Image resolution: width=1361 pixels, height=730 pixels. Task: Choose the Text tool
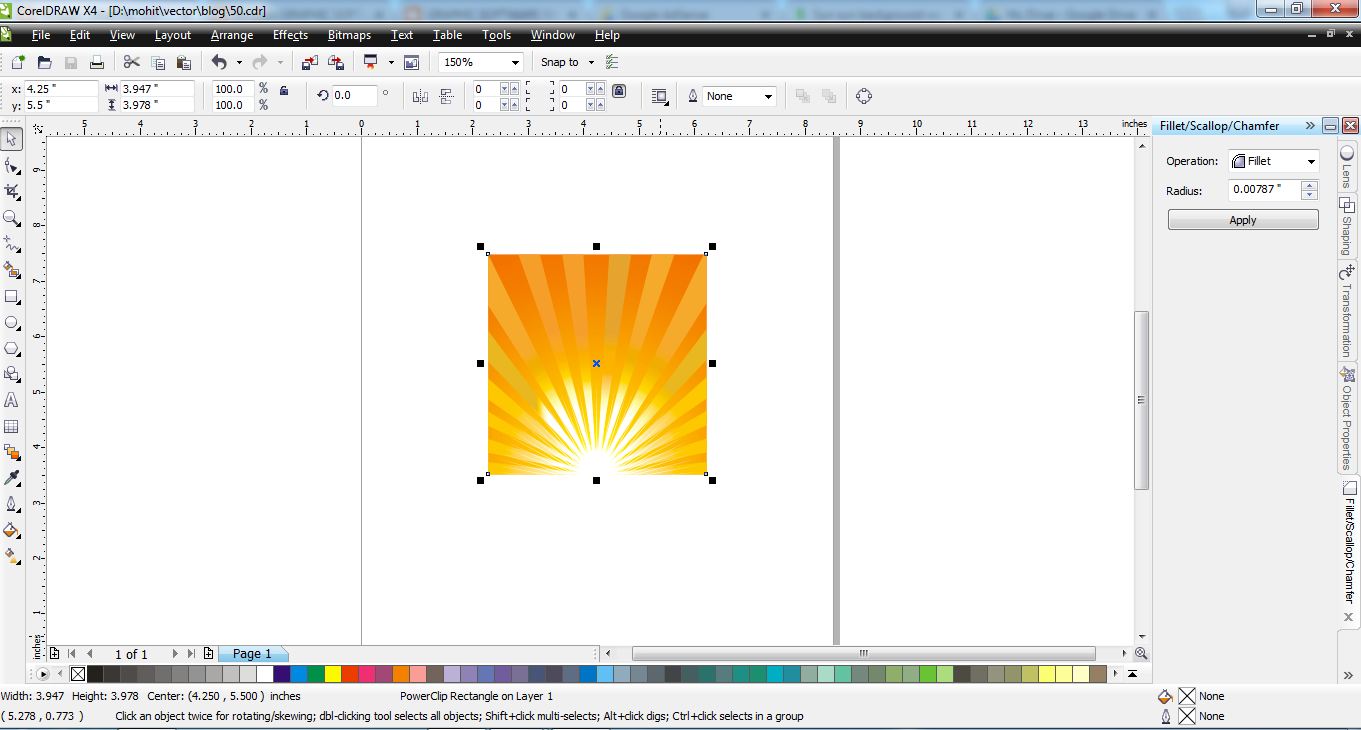coord(12,401)
